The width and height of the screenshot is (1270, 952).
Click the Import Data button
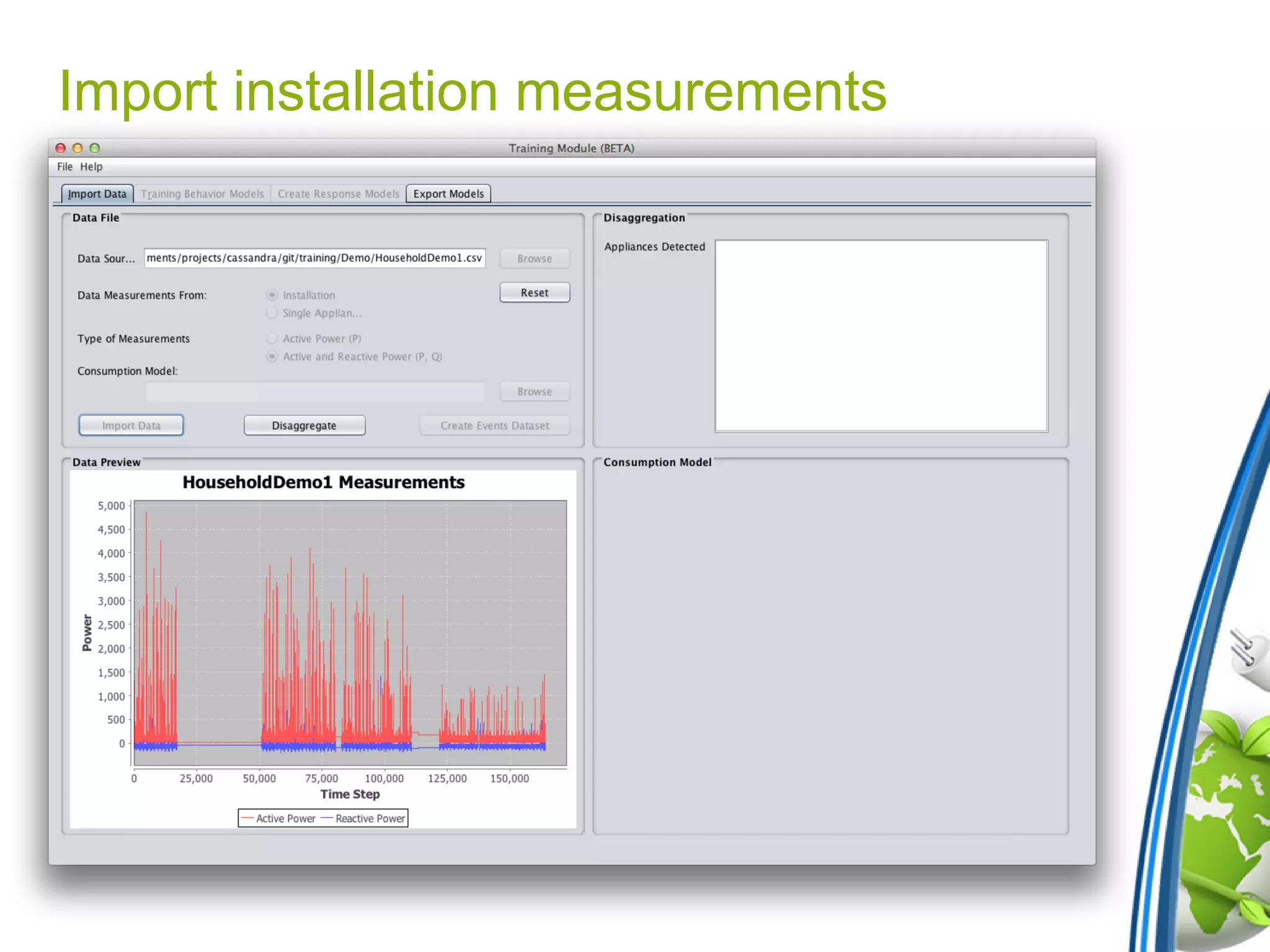coord(131,425)
